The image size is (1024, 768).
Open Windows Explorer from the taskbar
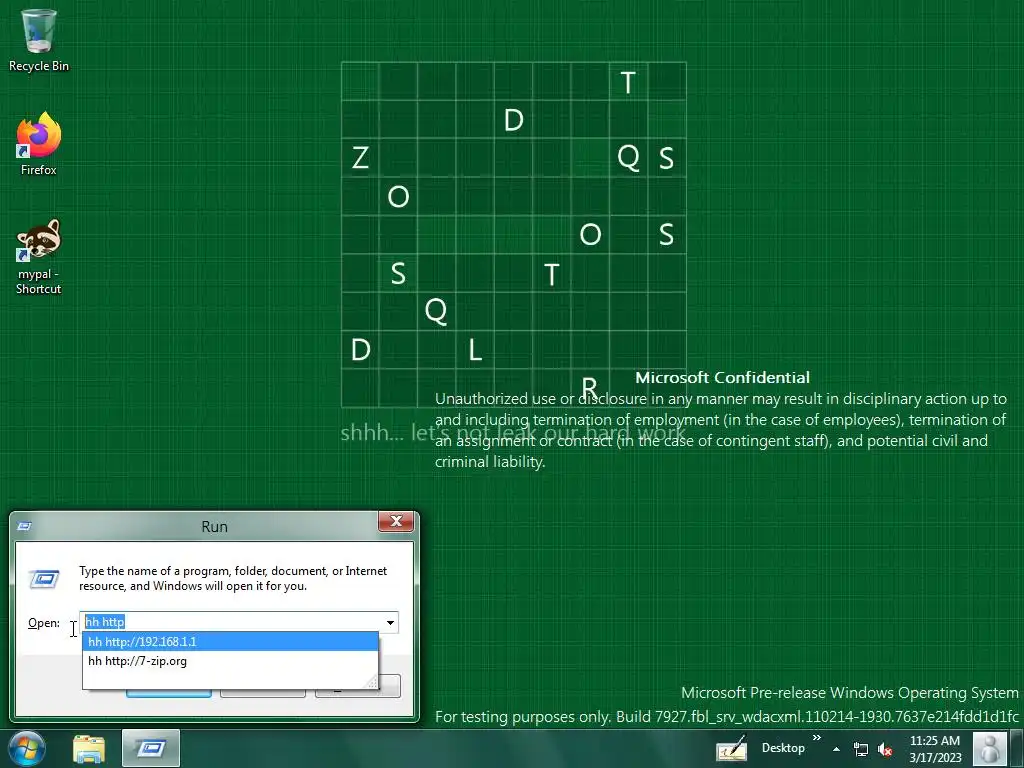click(x=89, y=749)
